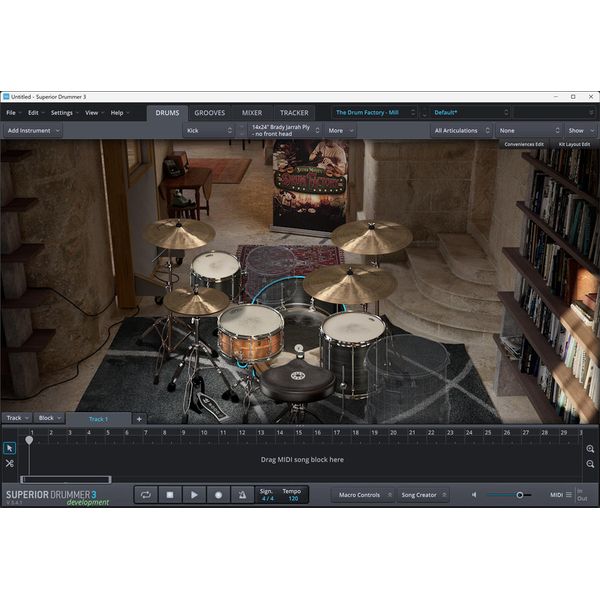Click the Superior Drummer app icon in title bar

(6, 97)
